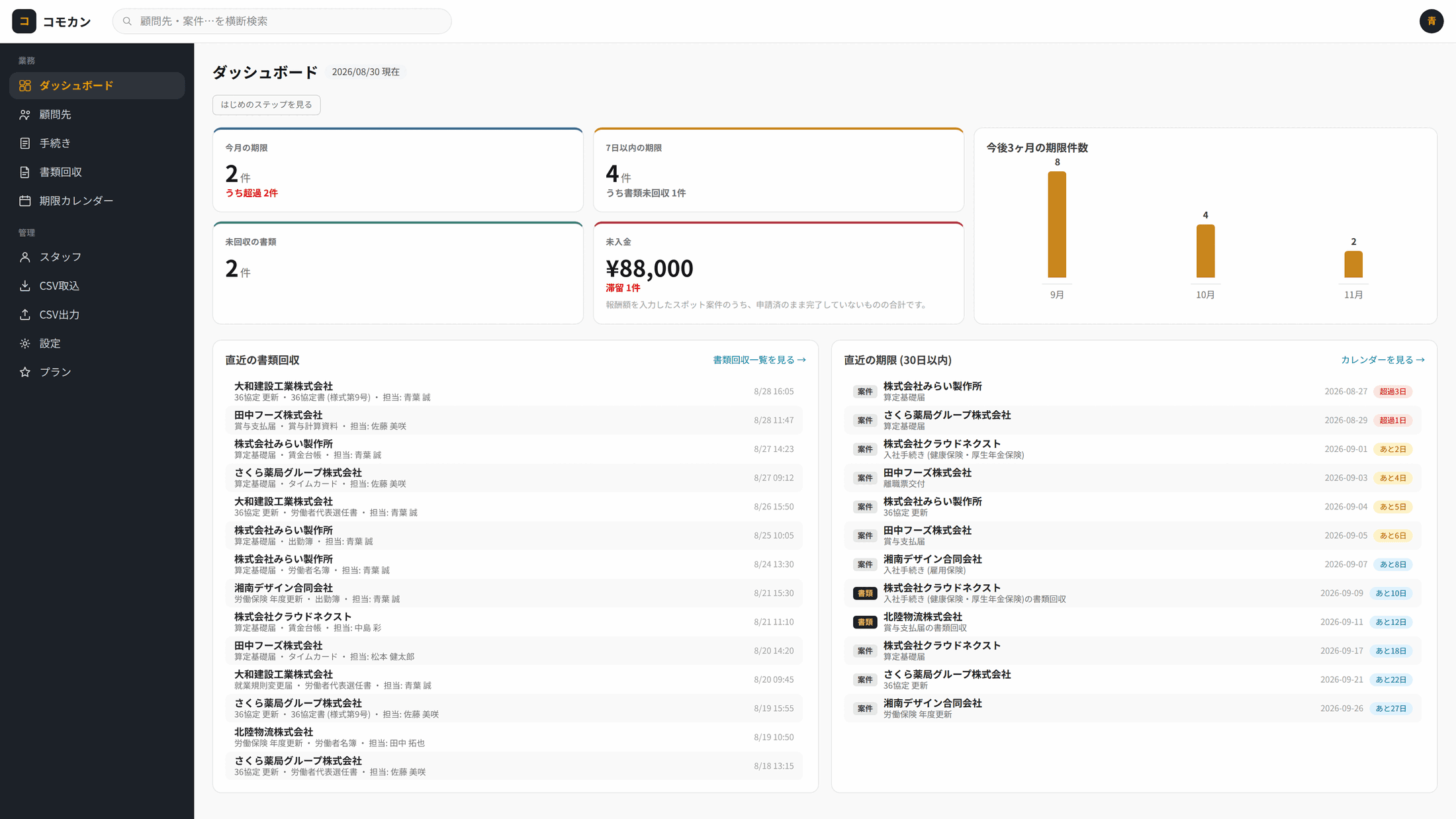Open みらい製作所 36協定 更新 deadline
Image resolution: width=1456 pixels, height=819 pixels.
coord(1132,507)
